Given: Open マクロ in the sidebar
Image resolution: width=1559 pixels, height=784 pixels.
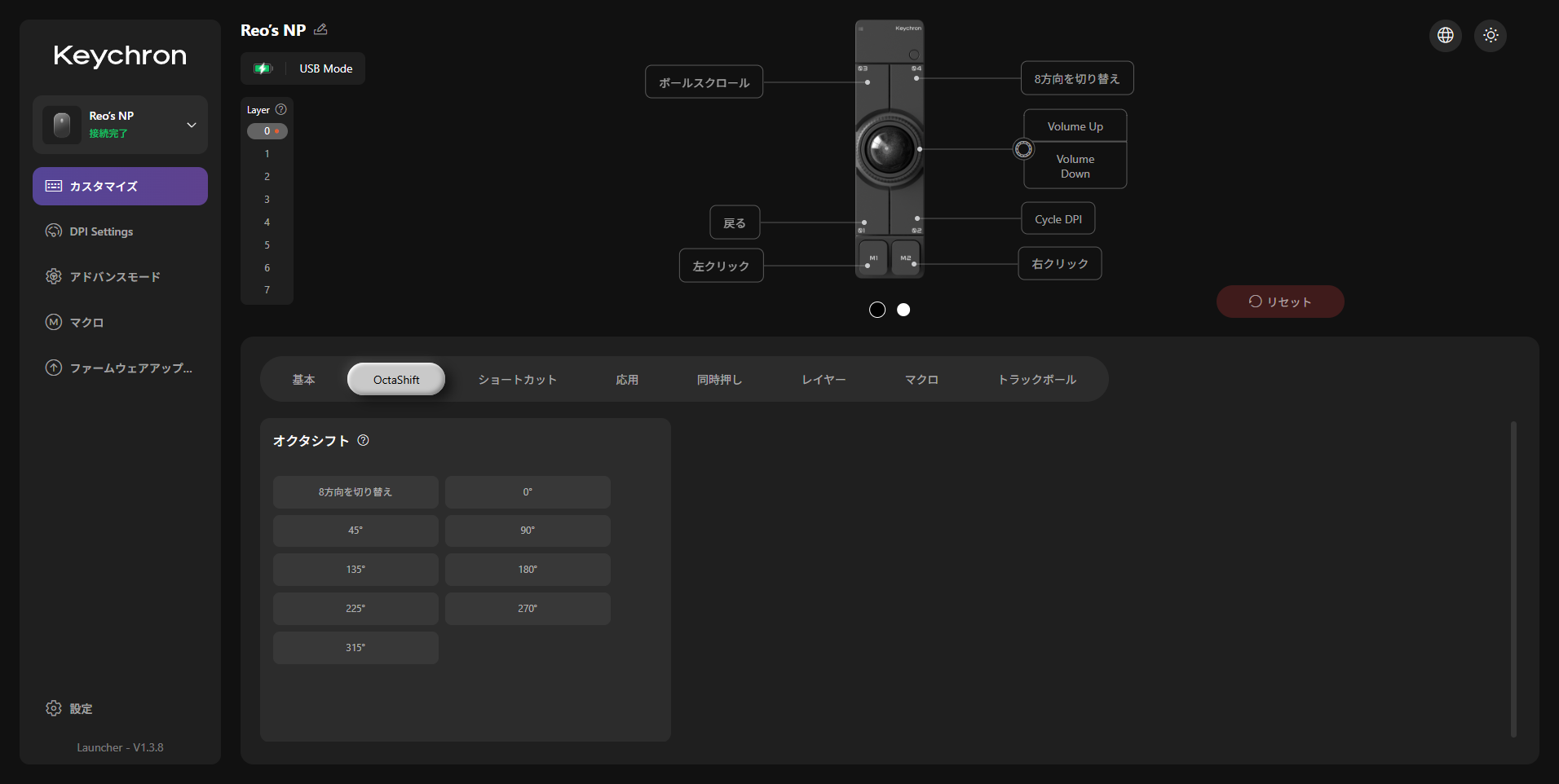Looking at the screenshot, I should tap(120, 323).
